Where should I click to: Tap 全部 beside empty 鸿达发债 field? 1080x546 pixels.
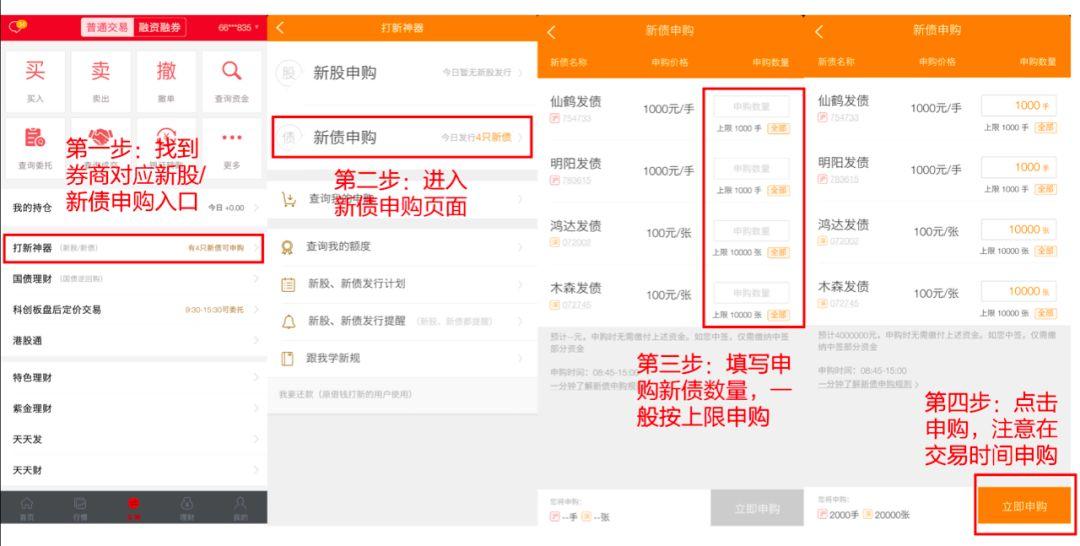778,252
